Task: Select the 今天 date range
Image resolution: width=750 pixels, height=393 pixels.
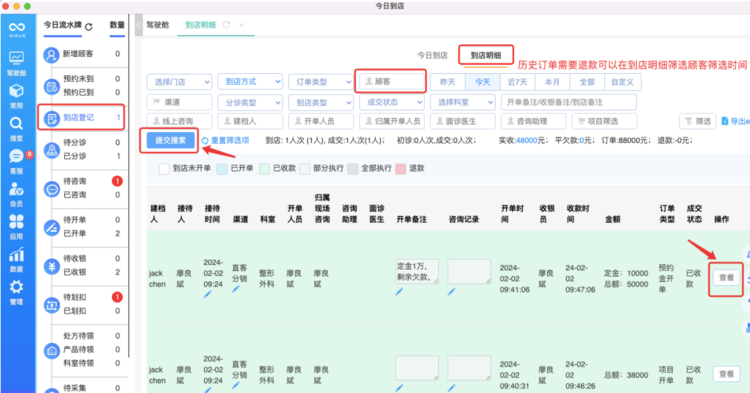Action: [x=483, y=82]
